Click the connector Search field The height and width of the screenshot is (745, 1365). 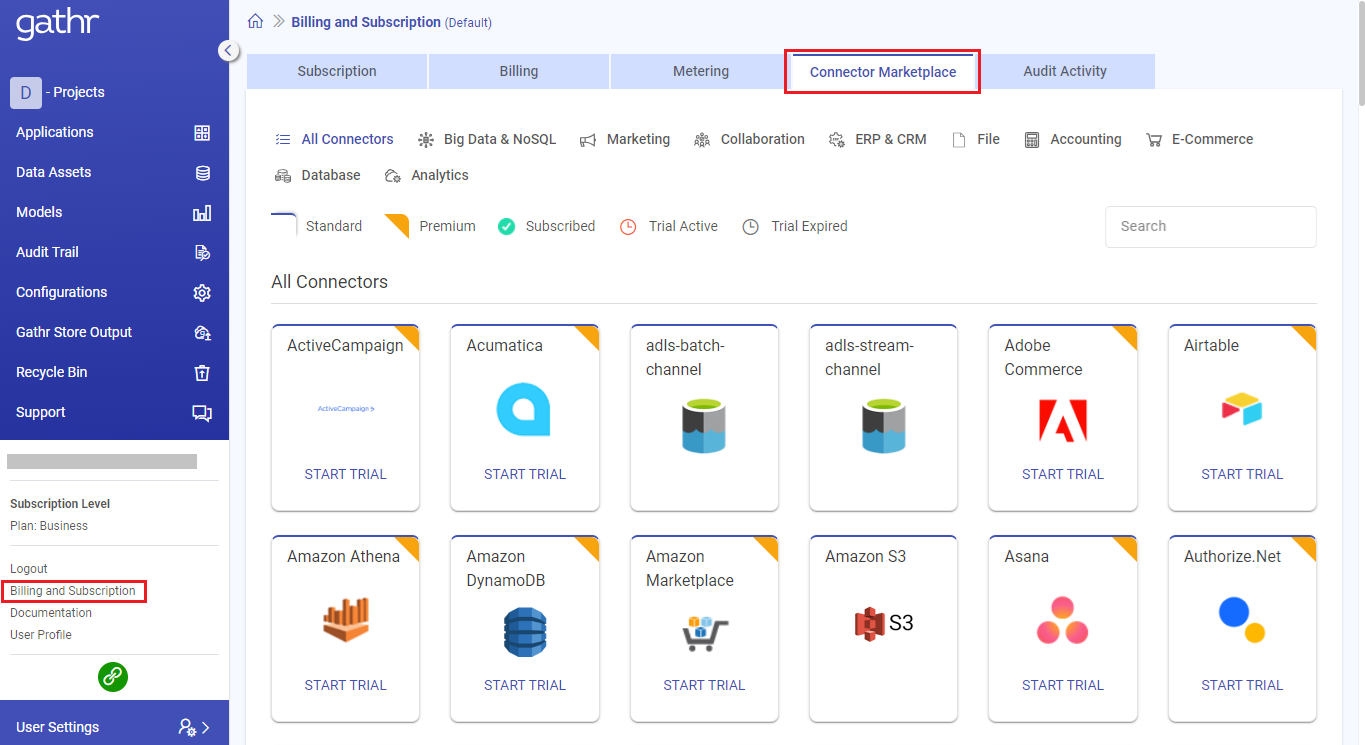click(x=1210, y=226)
